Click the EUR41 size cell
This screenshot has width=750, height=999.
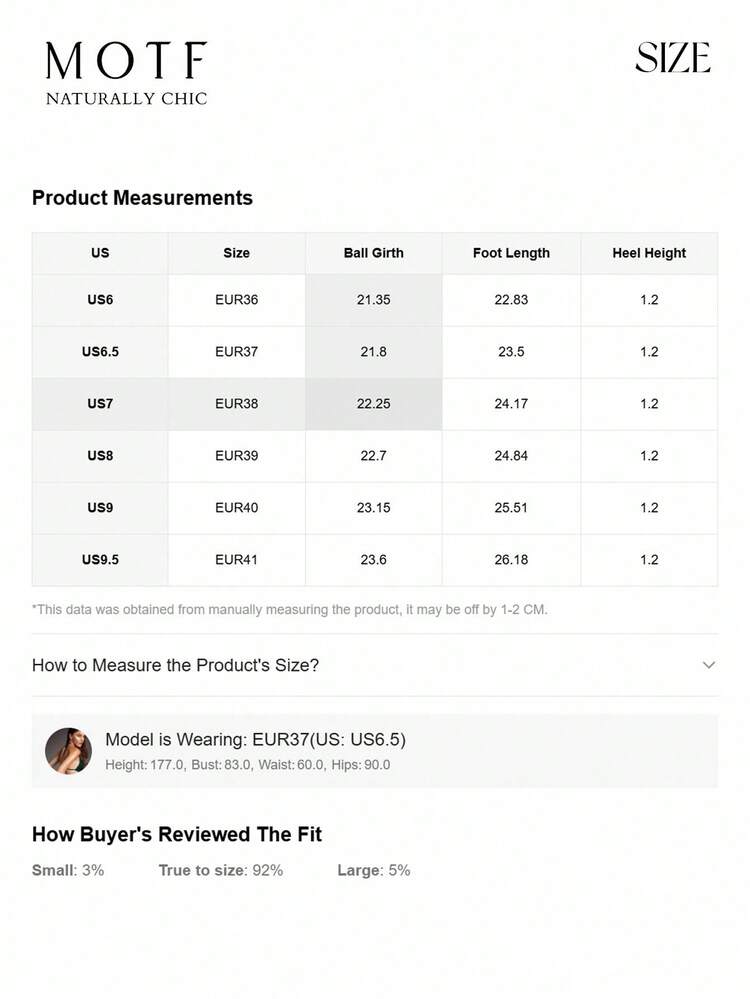236,560
